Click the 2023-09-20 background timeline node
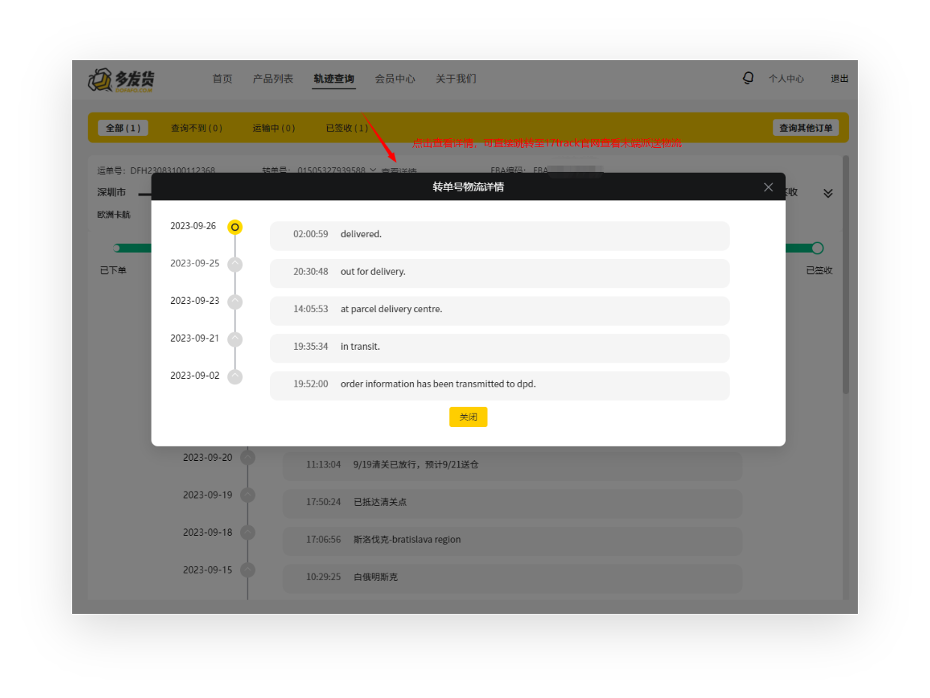The image size is (930, 698). pyautogui.click(x=248, y=458)
